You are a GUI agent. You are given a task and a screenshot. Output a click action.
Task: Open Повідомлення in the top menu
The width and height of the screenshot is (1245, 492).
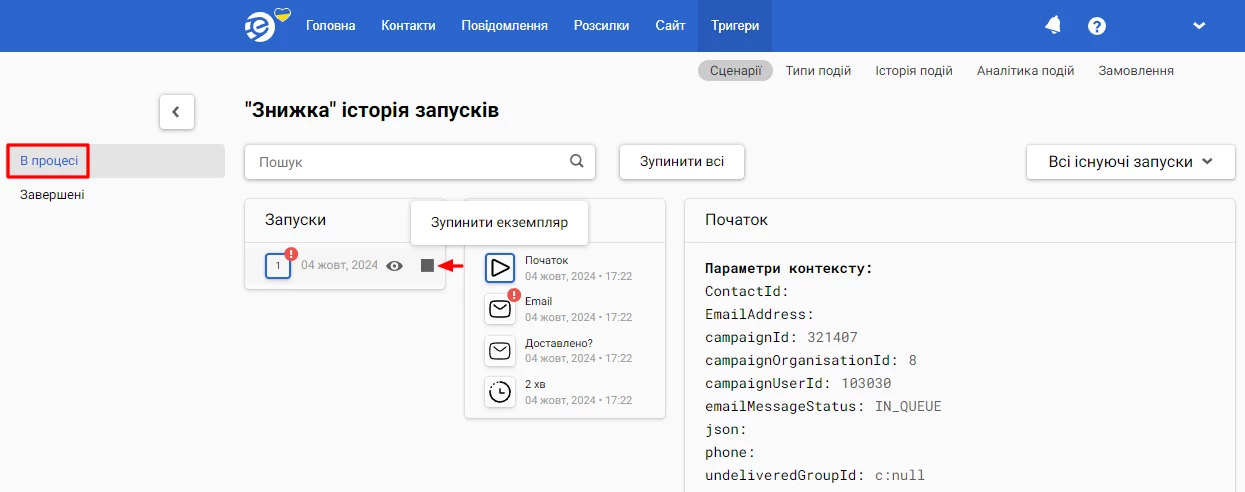505,26
